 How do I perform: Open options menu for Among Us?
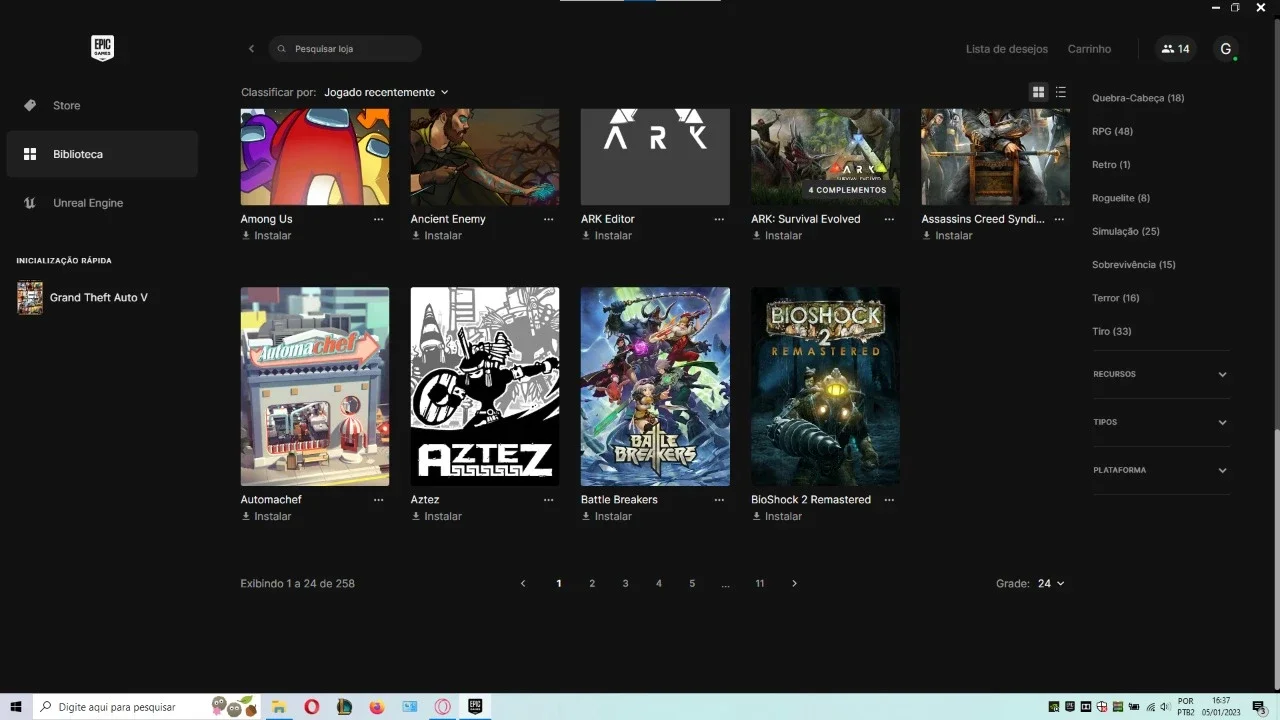[x=378, y=219]
